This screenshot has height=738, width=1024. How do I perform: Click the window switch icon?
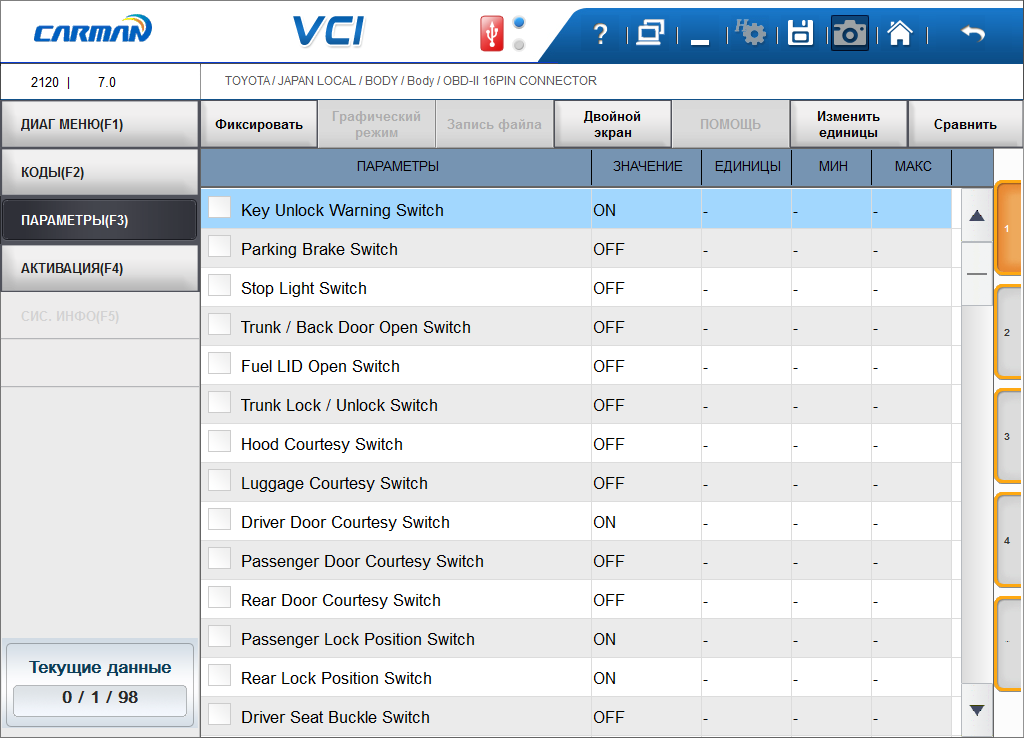point(650,33)
